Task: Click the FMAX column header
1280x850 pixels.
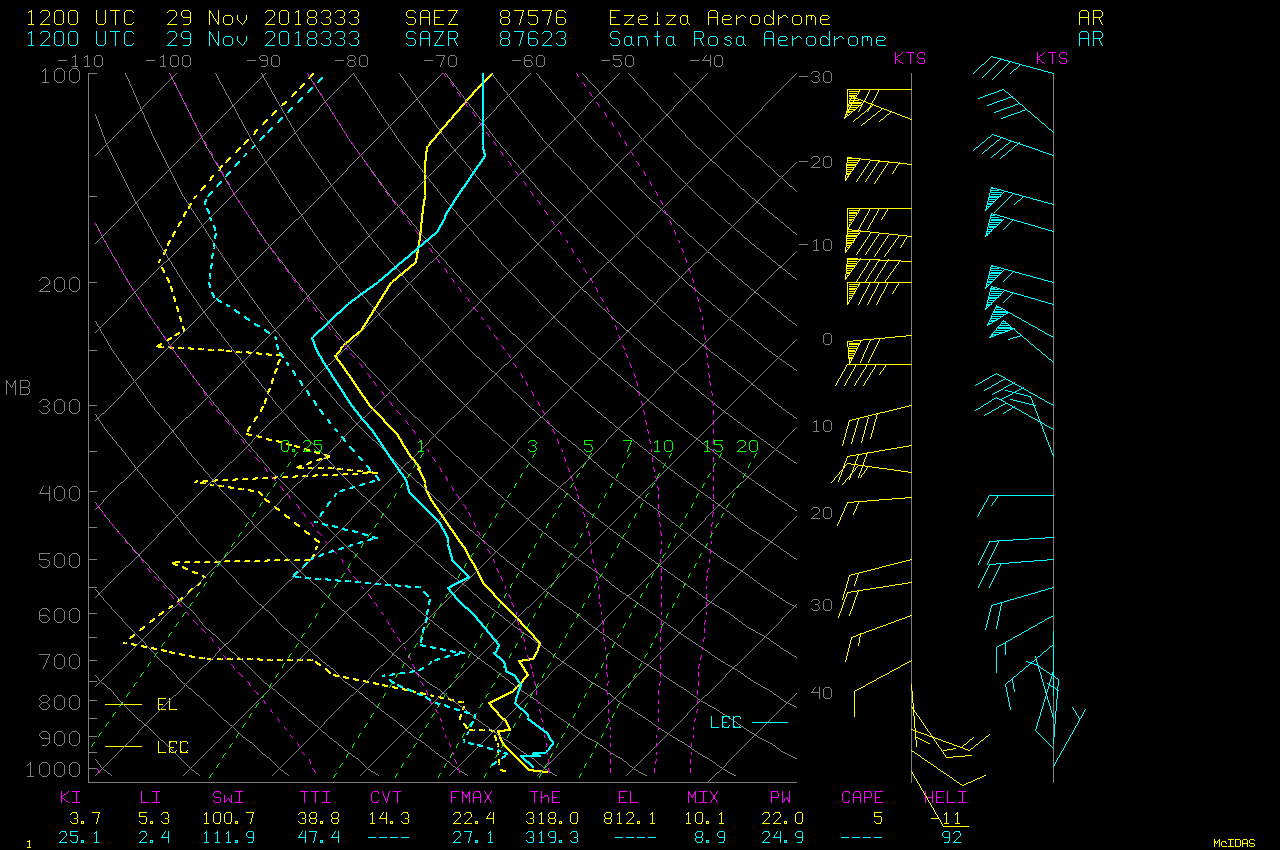Action: pyautogui.click(x=471, y=797)
